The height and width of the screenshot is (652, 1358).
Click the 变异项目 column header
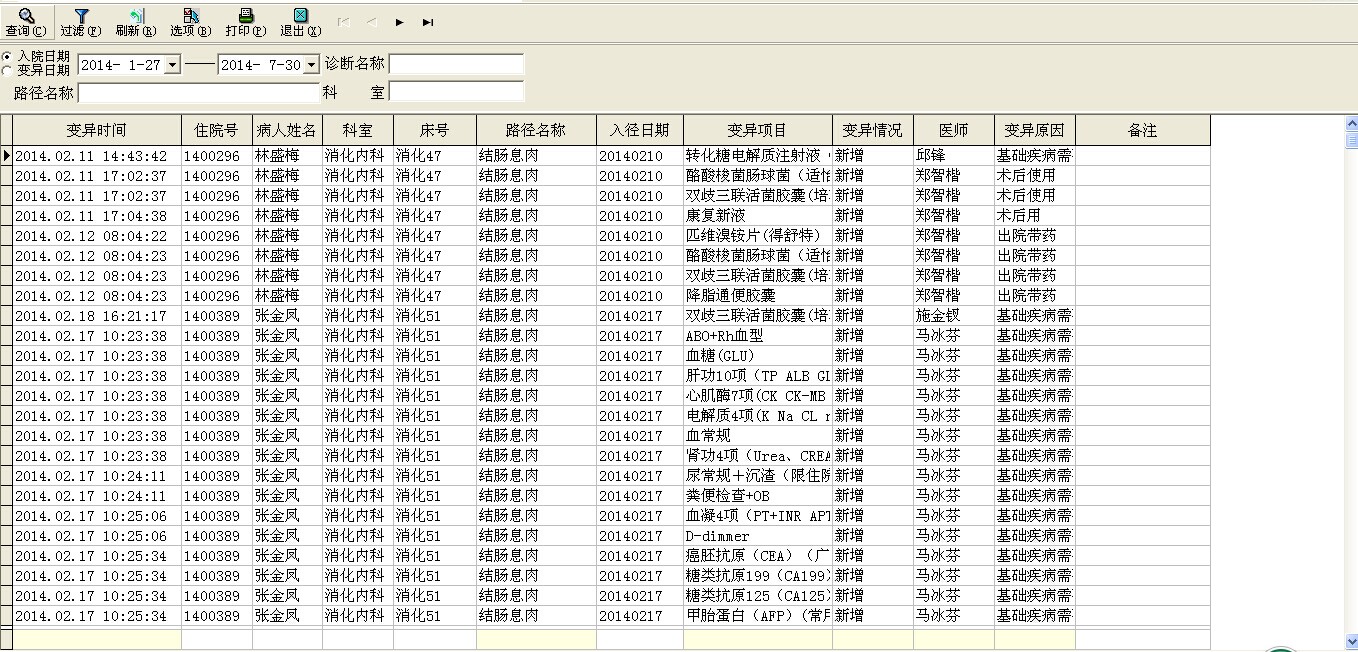point(758,130)
